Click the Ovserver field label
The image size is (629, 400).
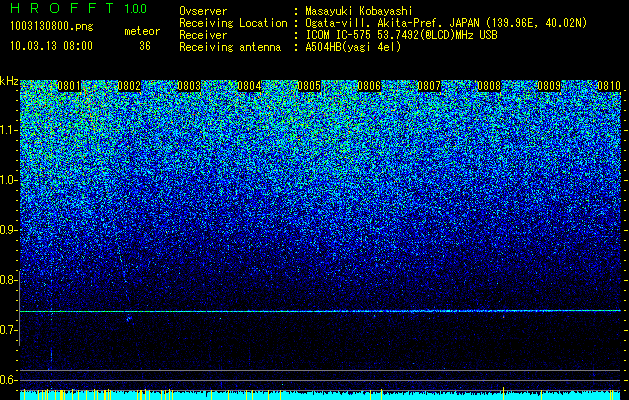[203, 11]
